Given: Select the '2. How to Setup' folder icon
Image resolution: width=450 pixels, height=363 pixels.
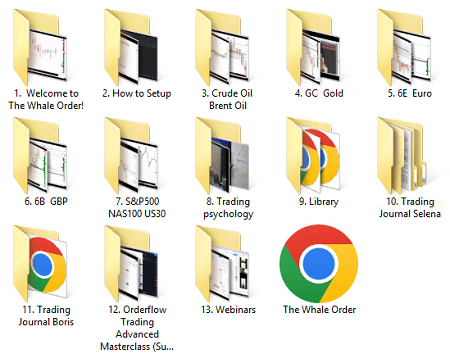Looking at the screenshot, I should (131, 47).
